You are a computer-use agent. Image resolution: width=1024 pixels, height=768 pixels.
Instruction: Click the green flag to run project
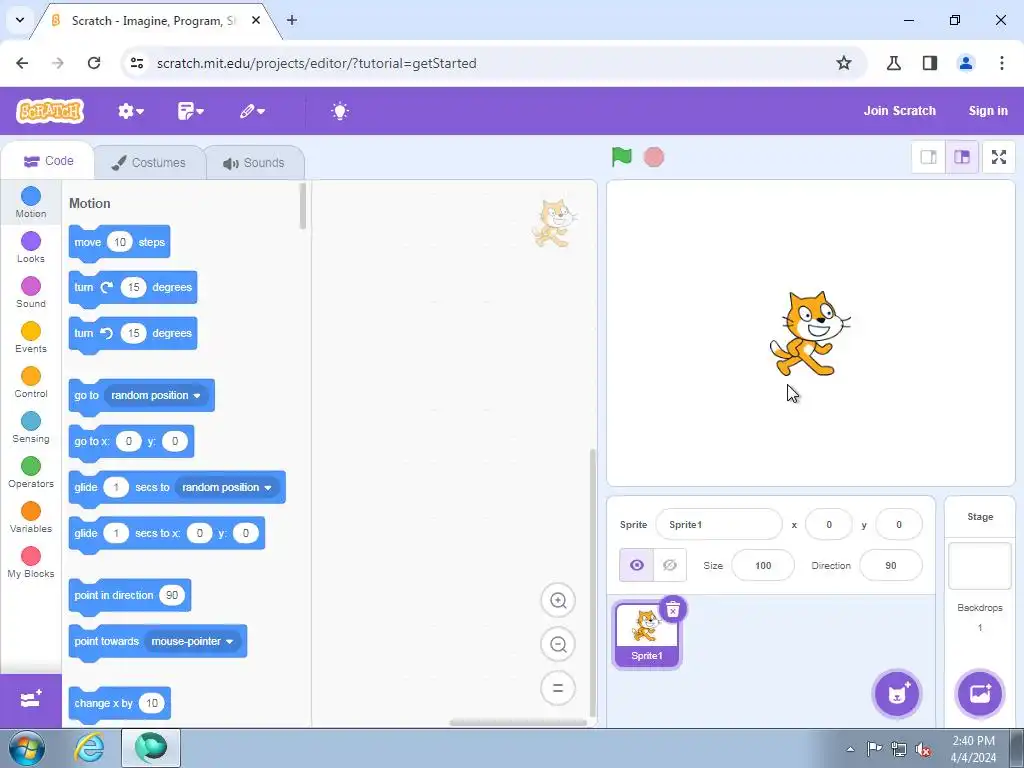622,157
